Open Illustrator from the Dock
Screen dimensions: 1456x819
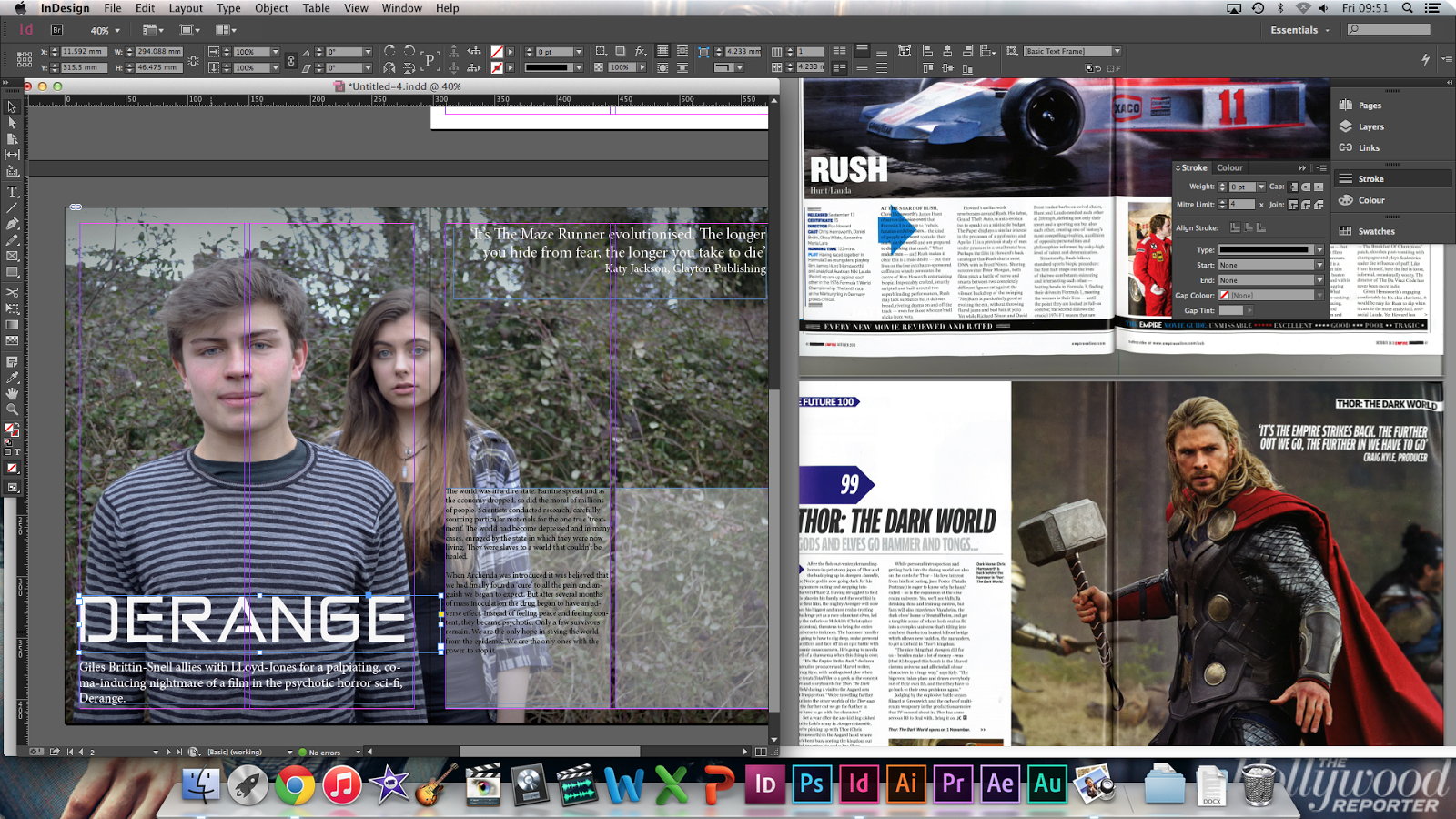coord(906,784)
